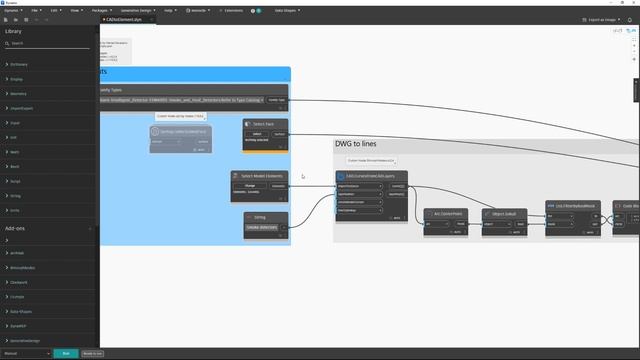Open the Packages menu
Image resolution: width=640 pixels, height=360 pixels.
coord(102,11)
